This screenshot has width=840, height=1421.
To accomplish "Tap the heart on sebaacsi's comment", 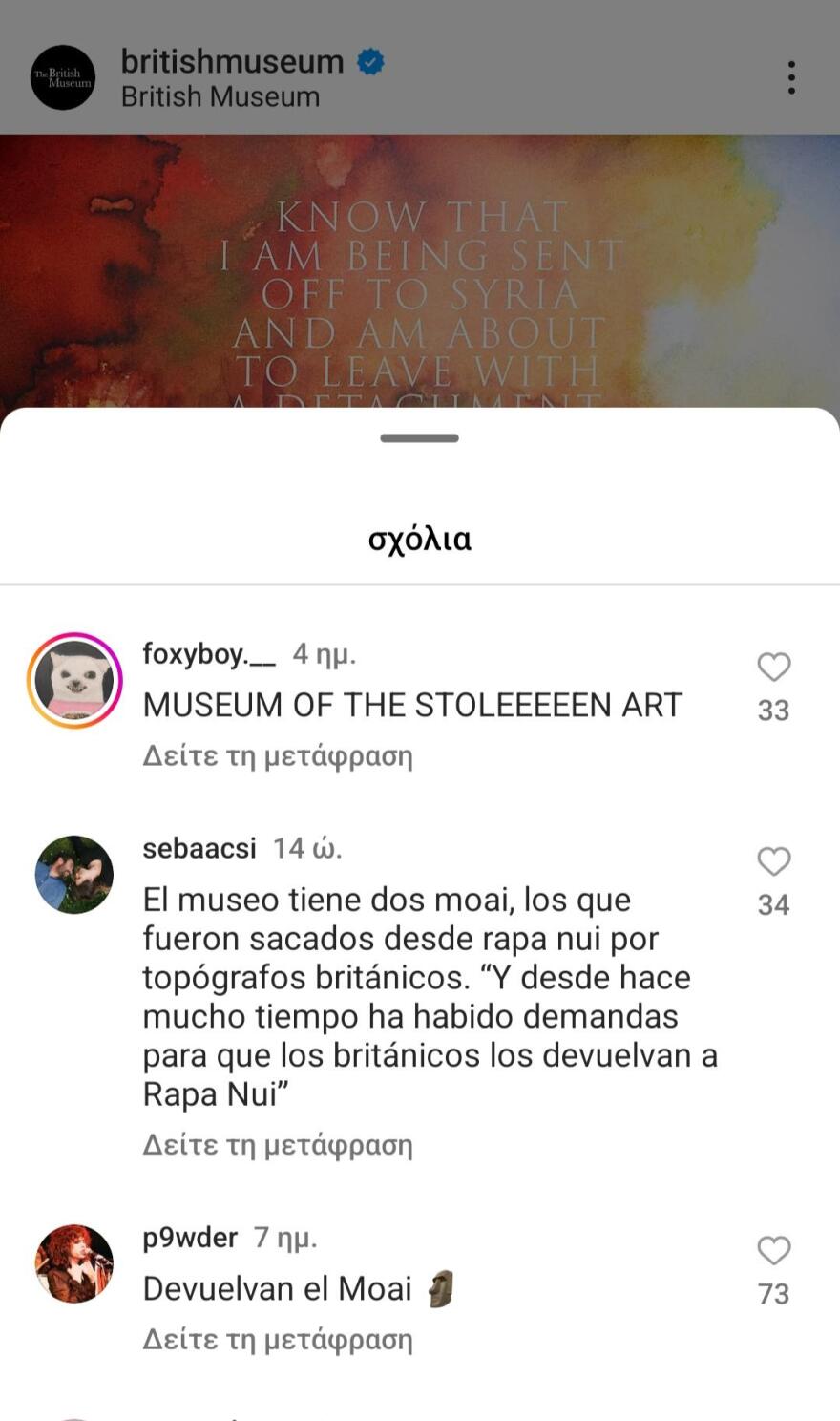I will tap(773, 861).
